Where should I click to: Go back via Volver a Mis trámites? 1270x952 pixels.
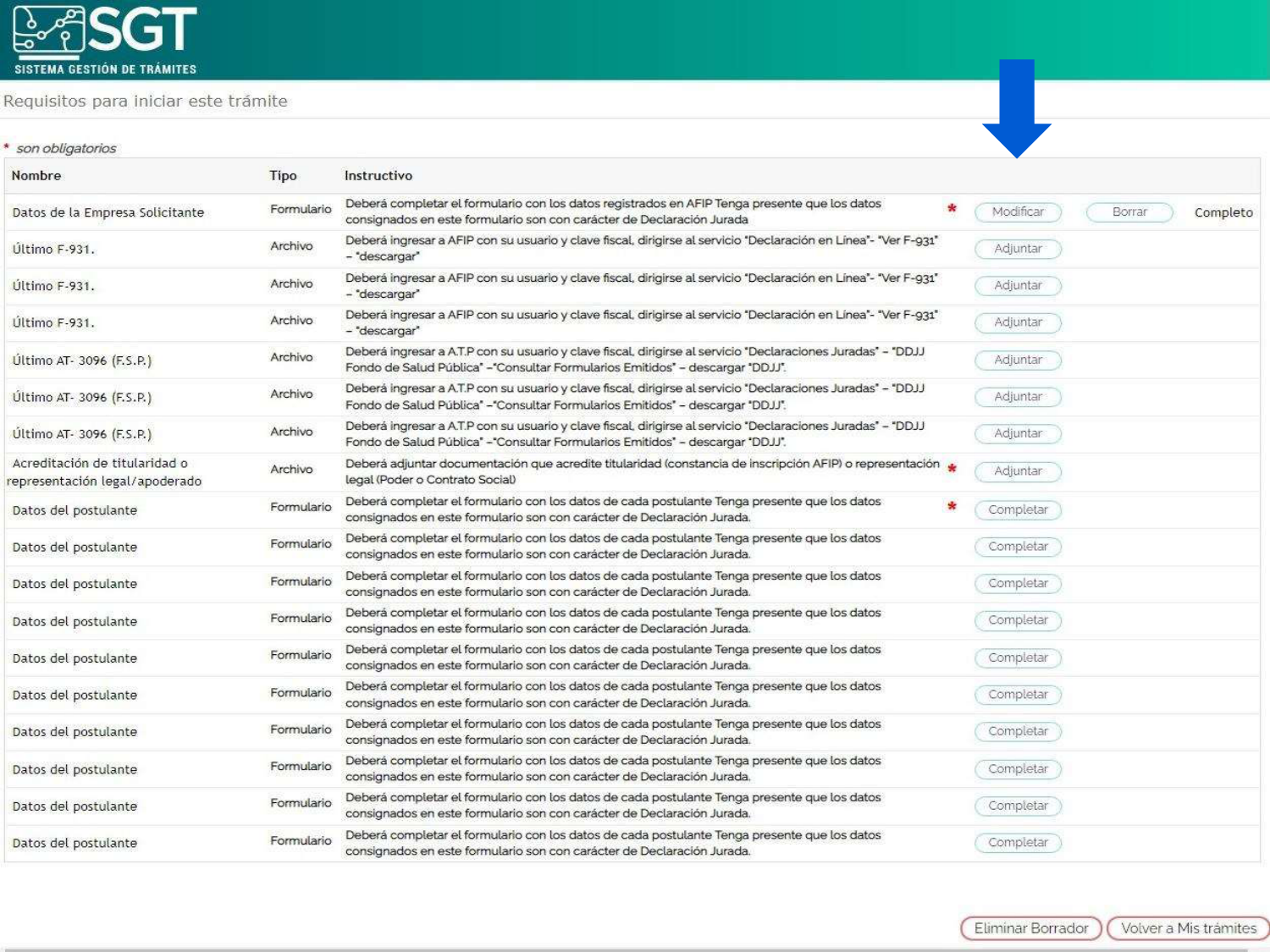[1188, 928]
